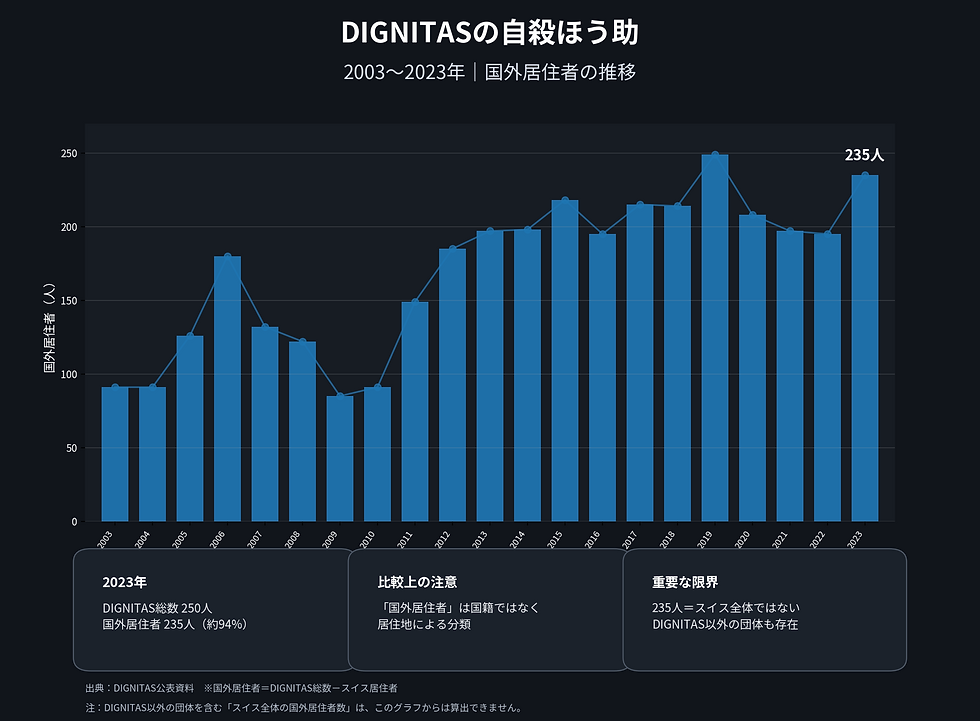This screenshot has height=721, width=980.
Task: Click the text "DIGNITAS以外の団体も存在"
Action: (x=725, y=624)
